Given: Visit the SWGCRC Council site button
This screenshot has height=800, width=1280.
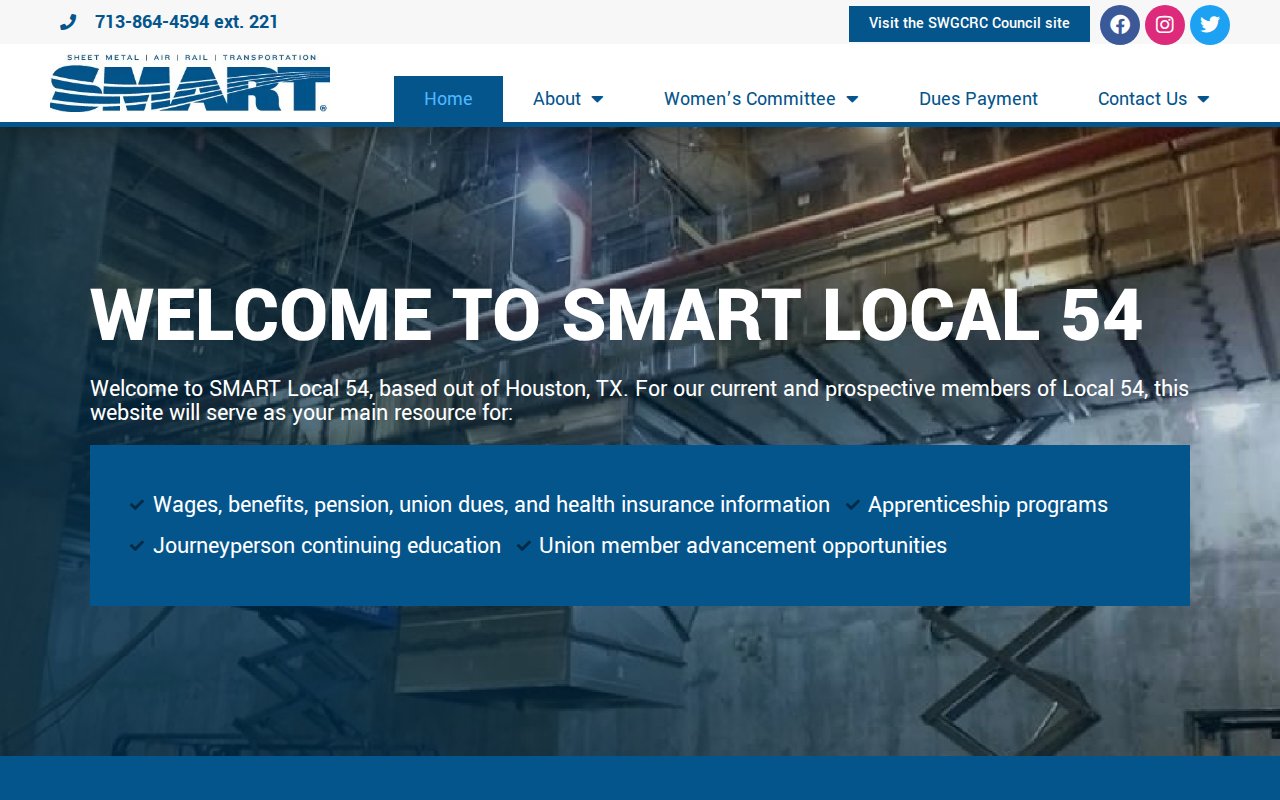Looking at the screenshot, I should 969,24.
